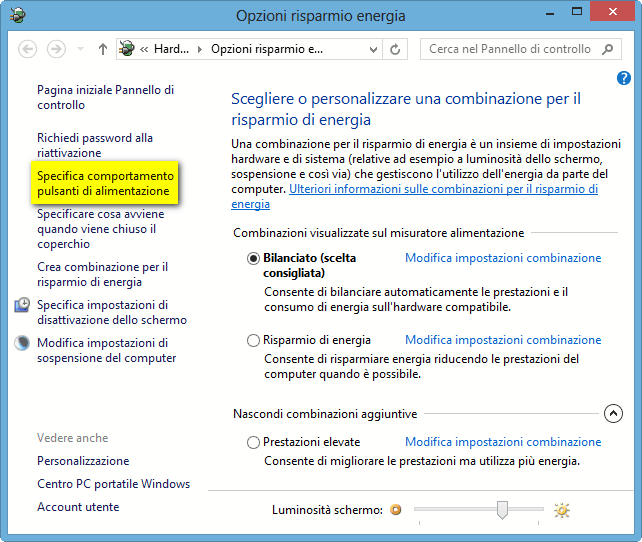Click the power options icon in the address bar

(127, 49)
